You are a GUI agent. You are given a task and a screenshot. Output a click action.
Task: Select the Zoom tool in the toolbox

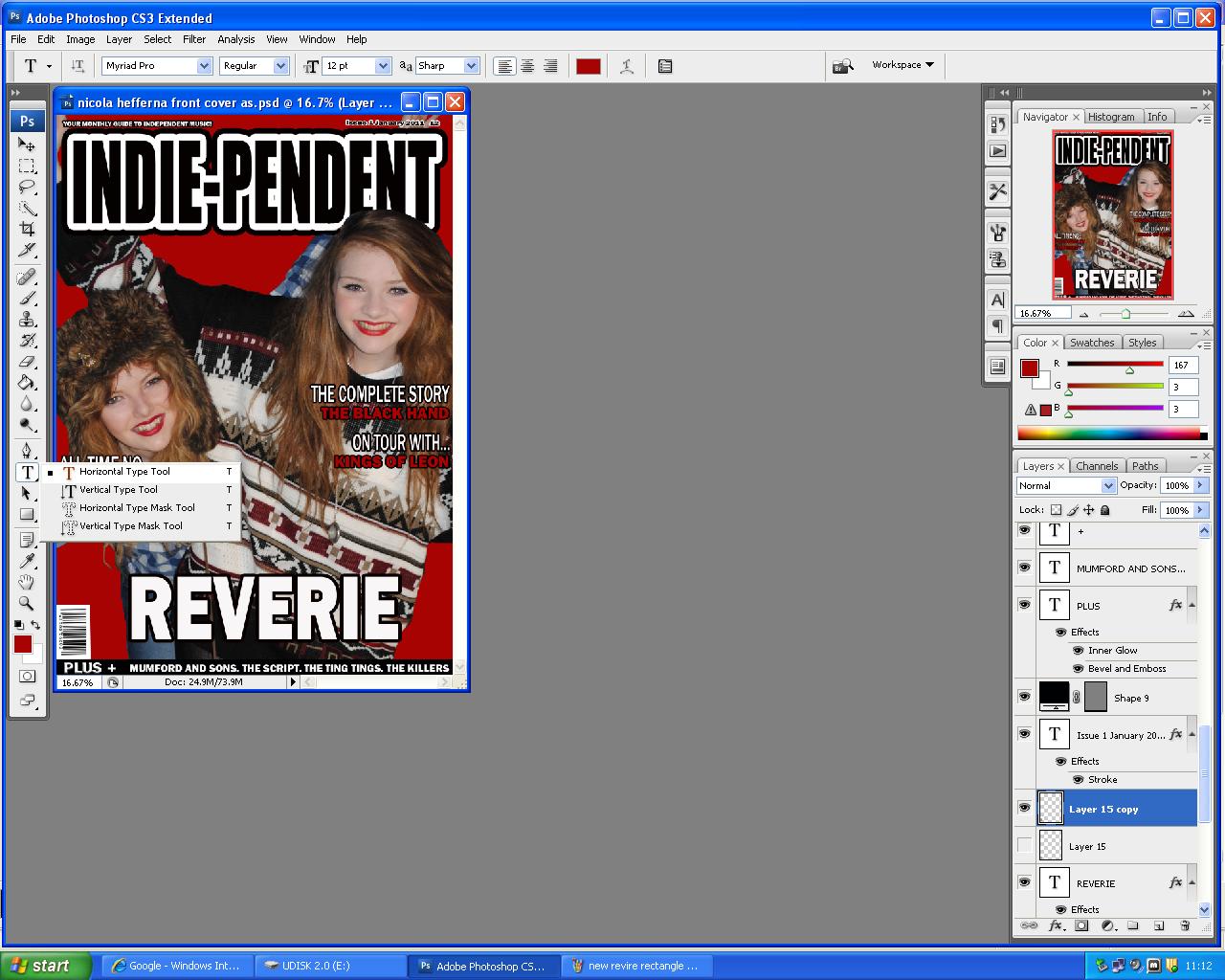pyautogui.click(x=27, y=603)
